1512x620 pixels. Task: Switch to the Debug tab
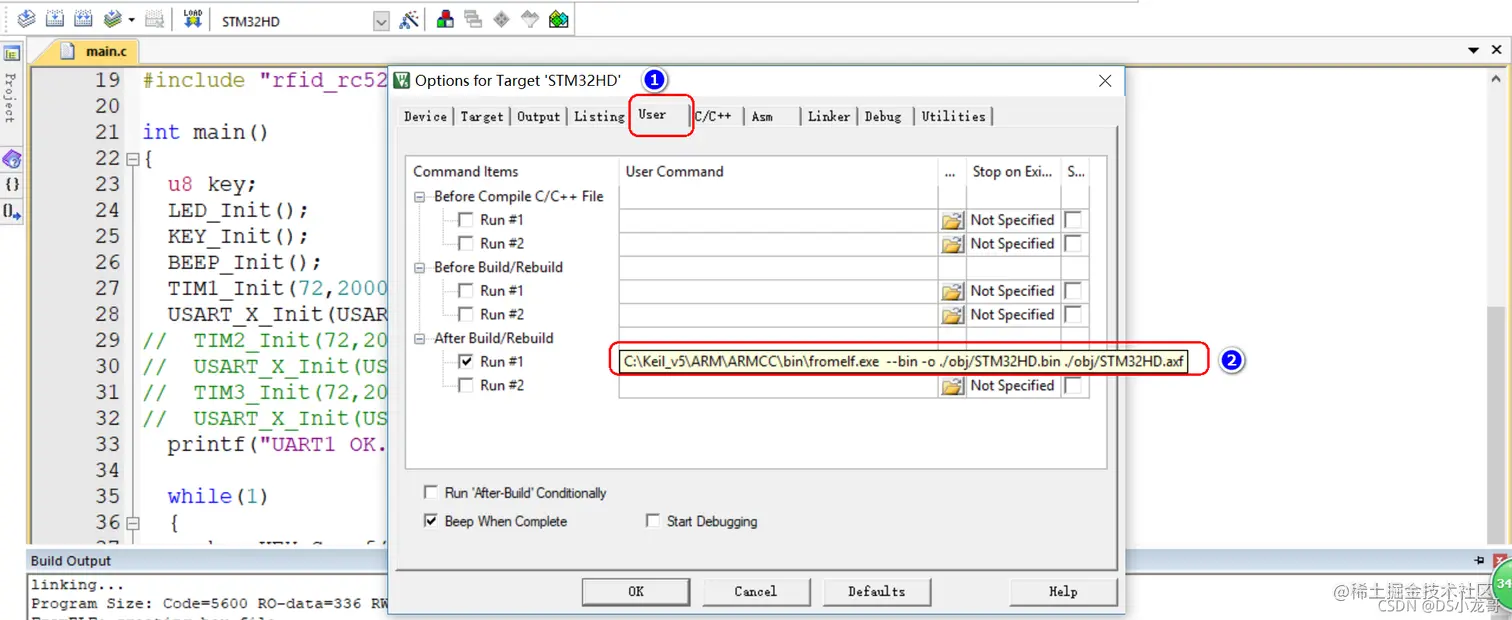pyautogui.click(x=883, y=117)
